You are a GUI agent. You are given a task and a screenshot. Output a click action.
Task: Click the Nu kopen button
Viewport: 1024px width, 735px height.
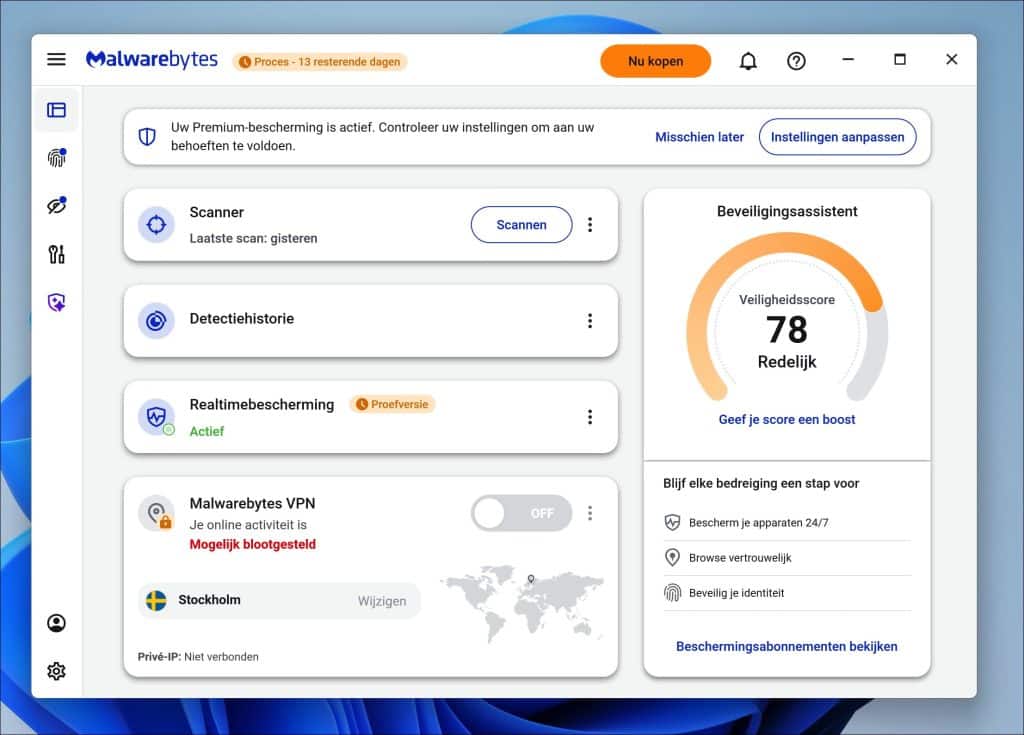pos(655,60)
